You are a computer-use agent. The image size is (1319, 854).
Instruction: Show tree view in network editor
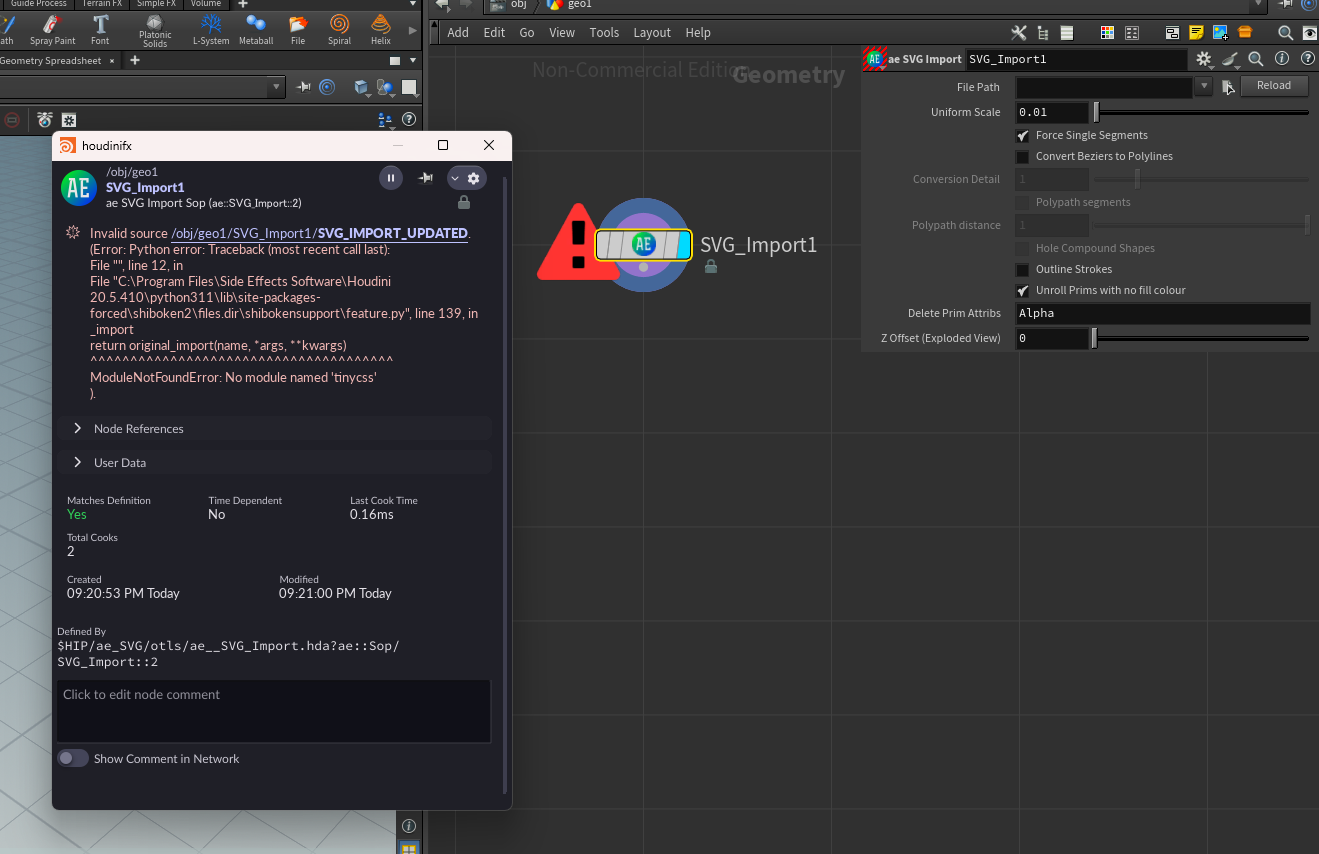coord(1043,33)
